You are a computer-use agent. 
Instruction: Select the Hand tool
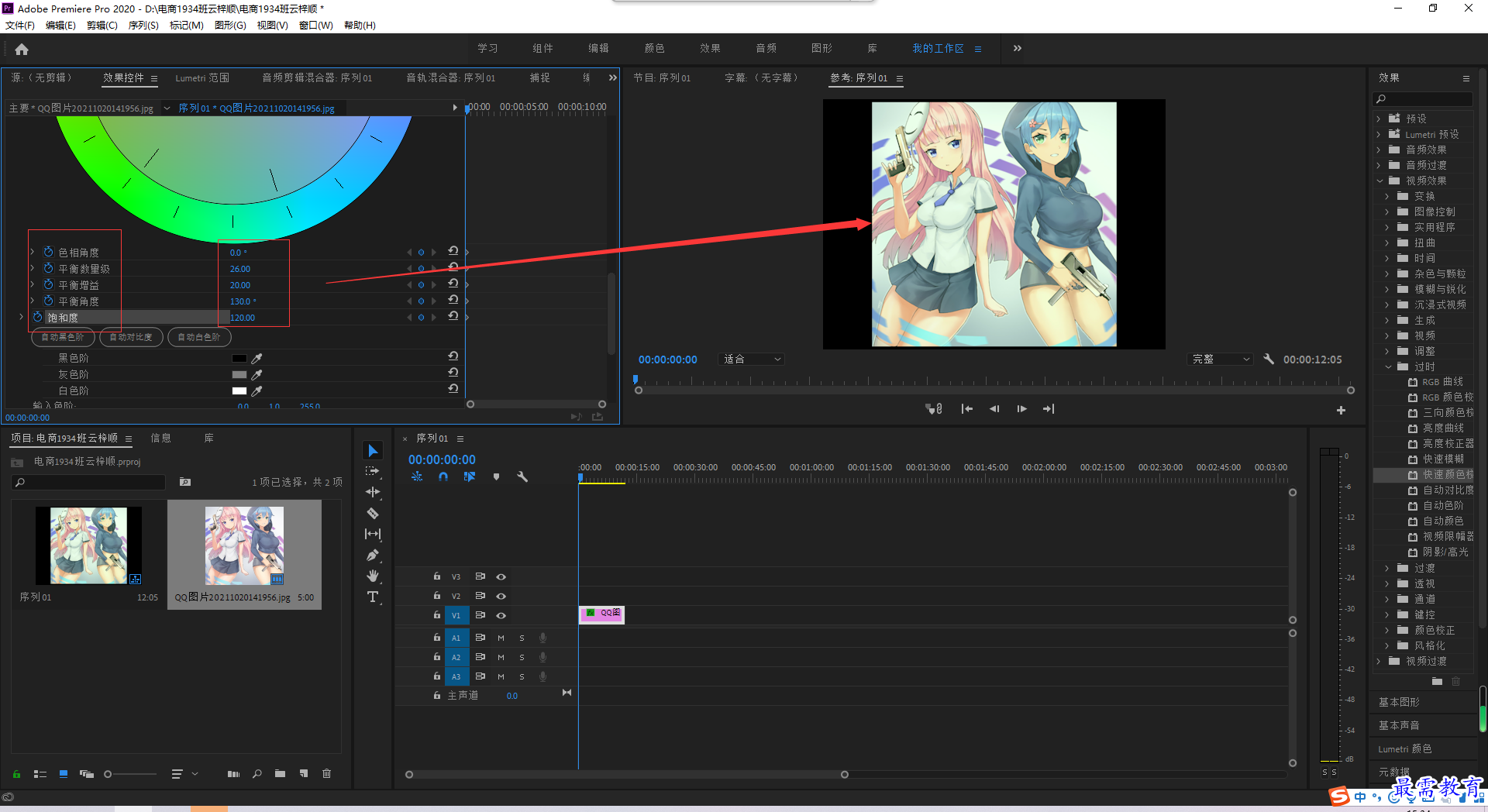click(x=373, y=576)
